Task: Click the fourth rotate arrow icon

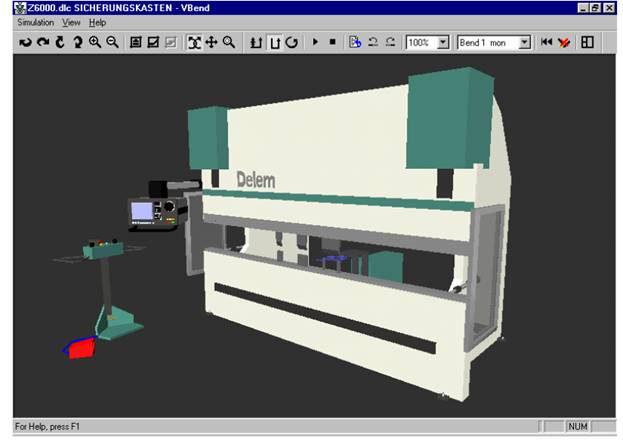Action: (77, 42)
